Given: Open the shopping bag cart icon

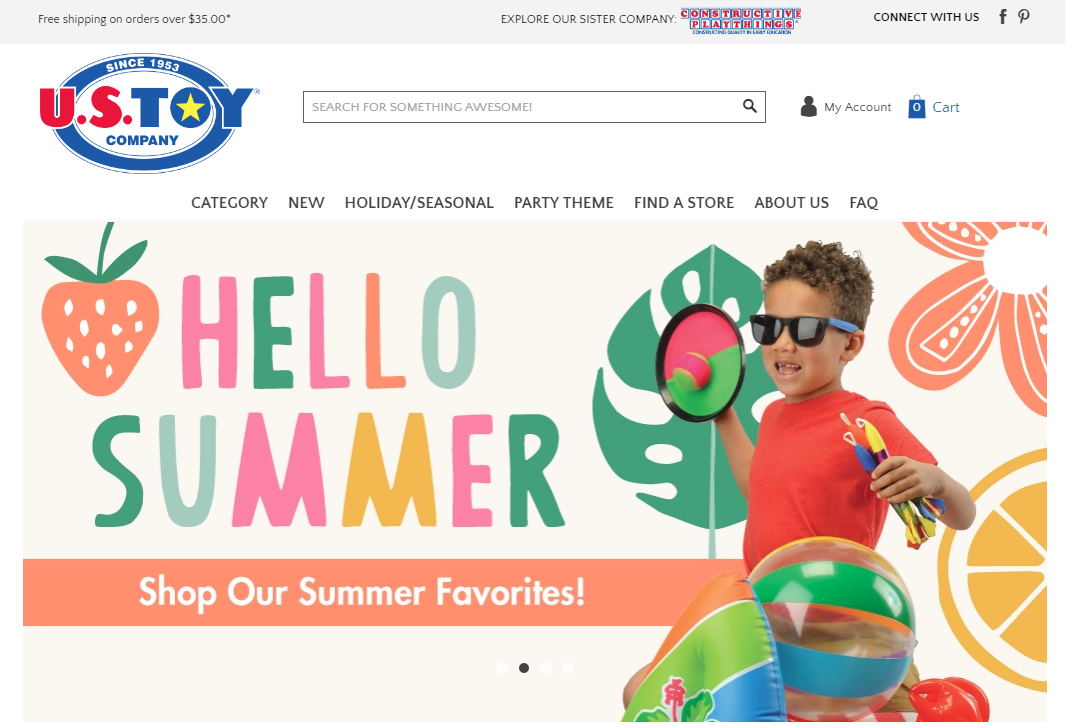Looking at the screenshot, I should click(x=917, y=106).
